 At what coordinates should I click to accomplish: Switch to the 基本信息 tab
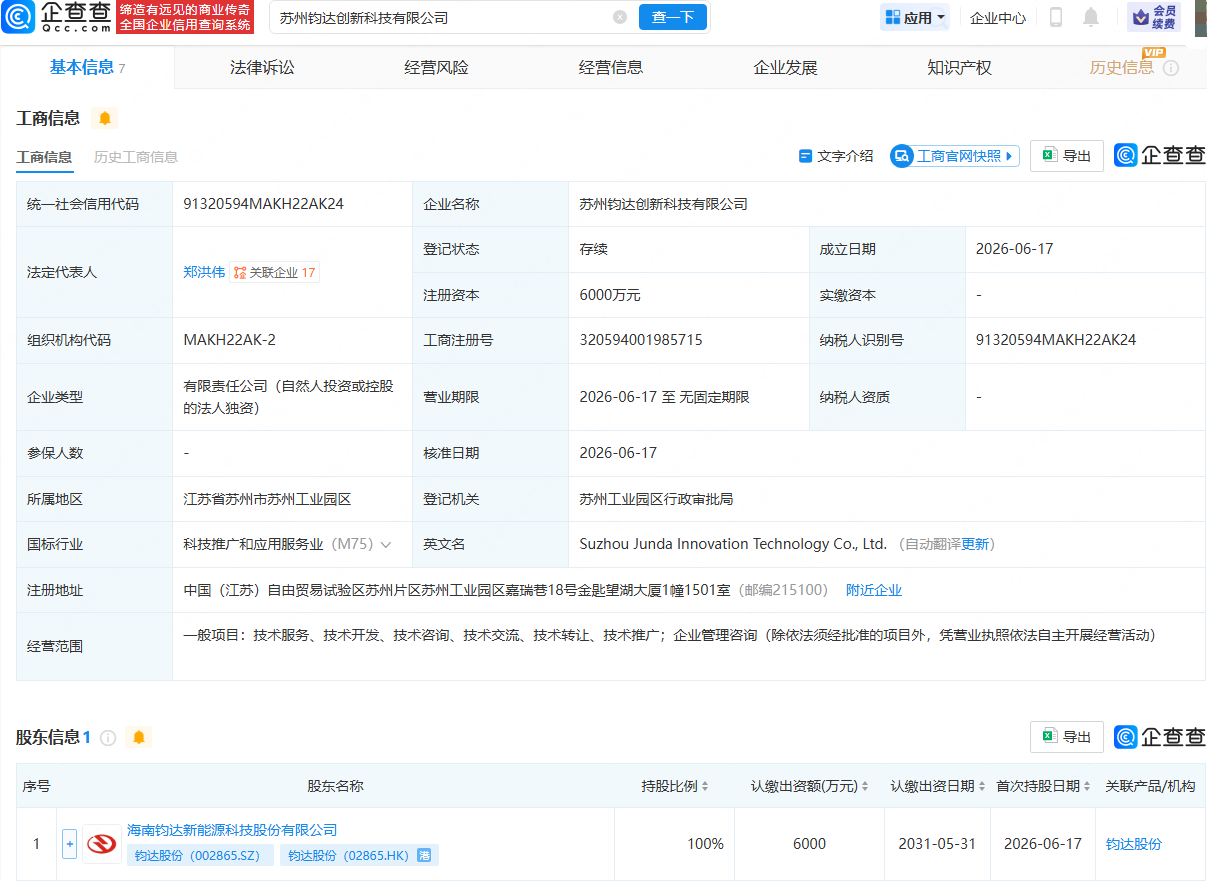coord(87,67)
